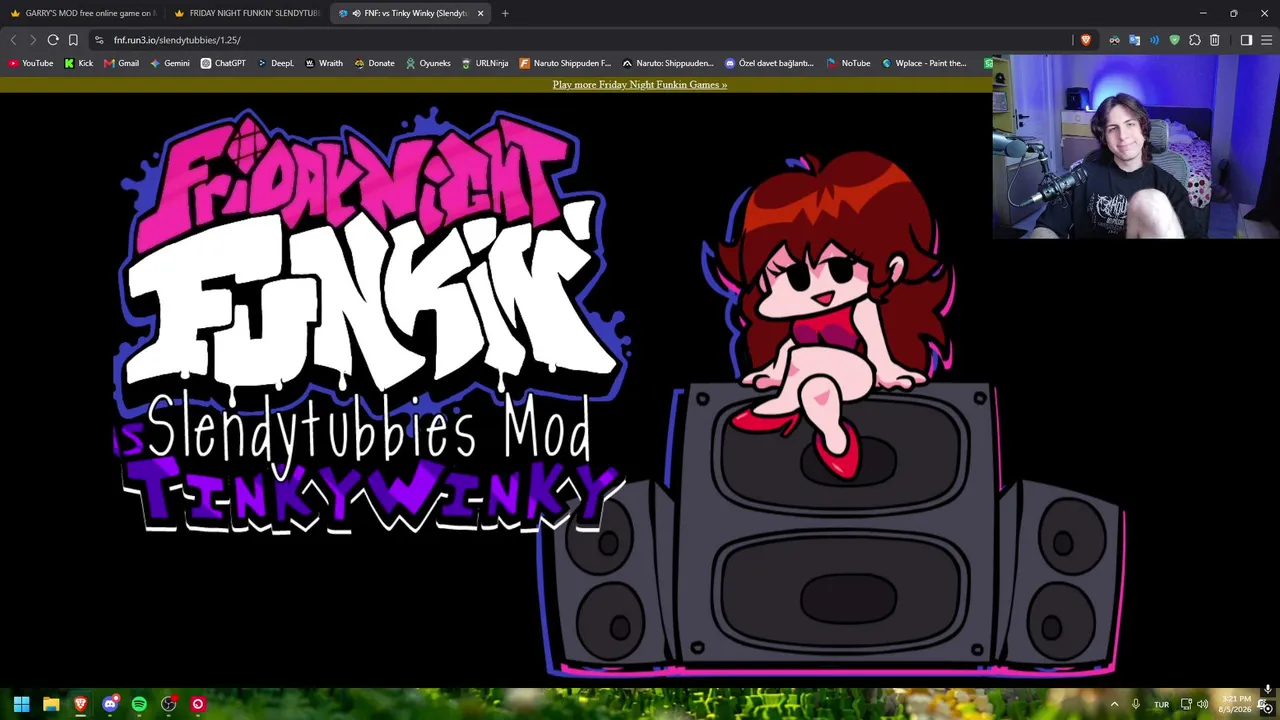Click the webcam overlay video
This screenshot has height=720, width=1280.
tap(1136, 147)
